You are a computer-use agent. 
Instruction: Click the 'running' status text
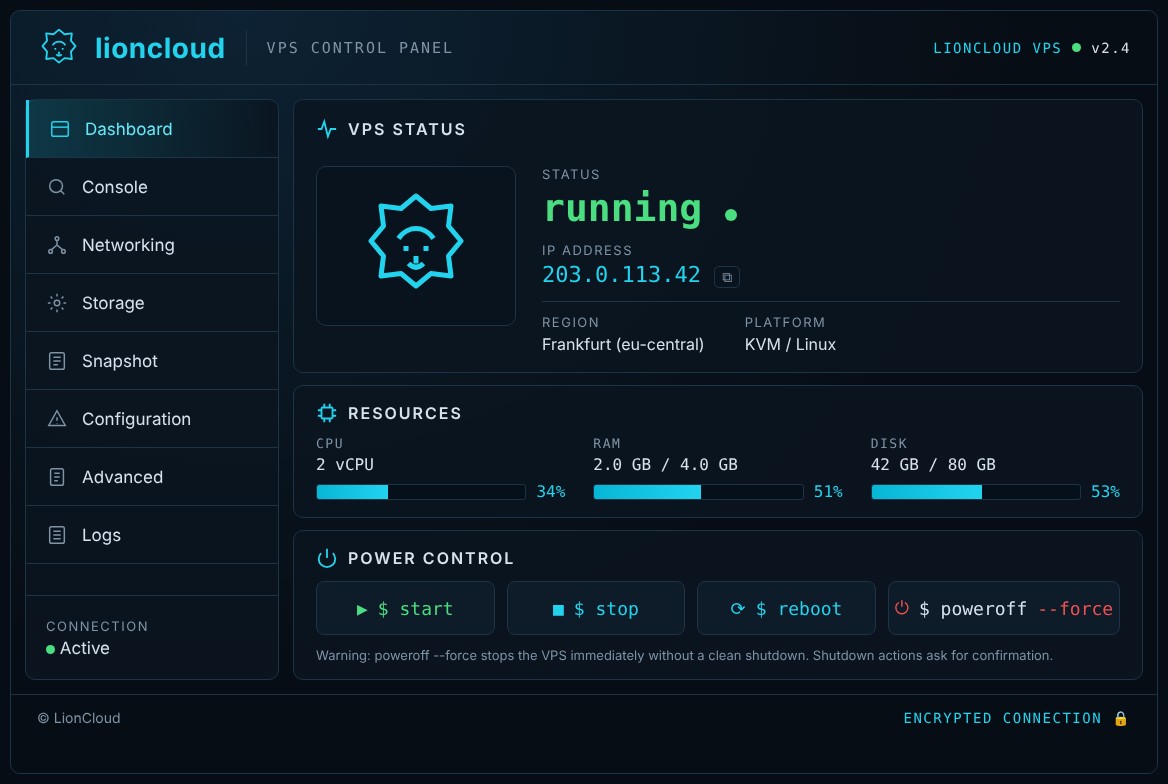click(623, 208)
